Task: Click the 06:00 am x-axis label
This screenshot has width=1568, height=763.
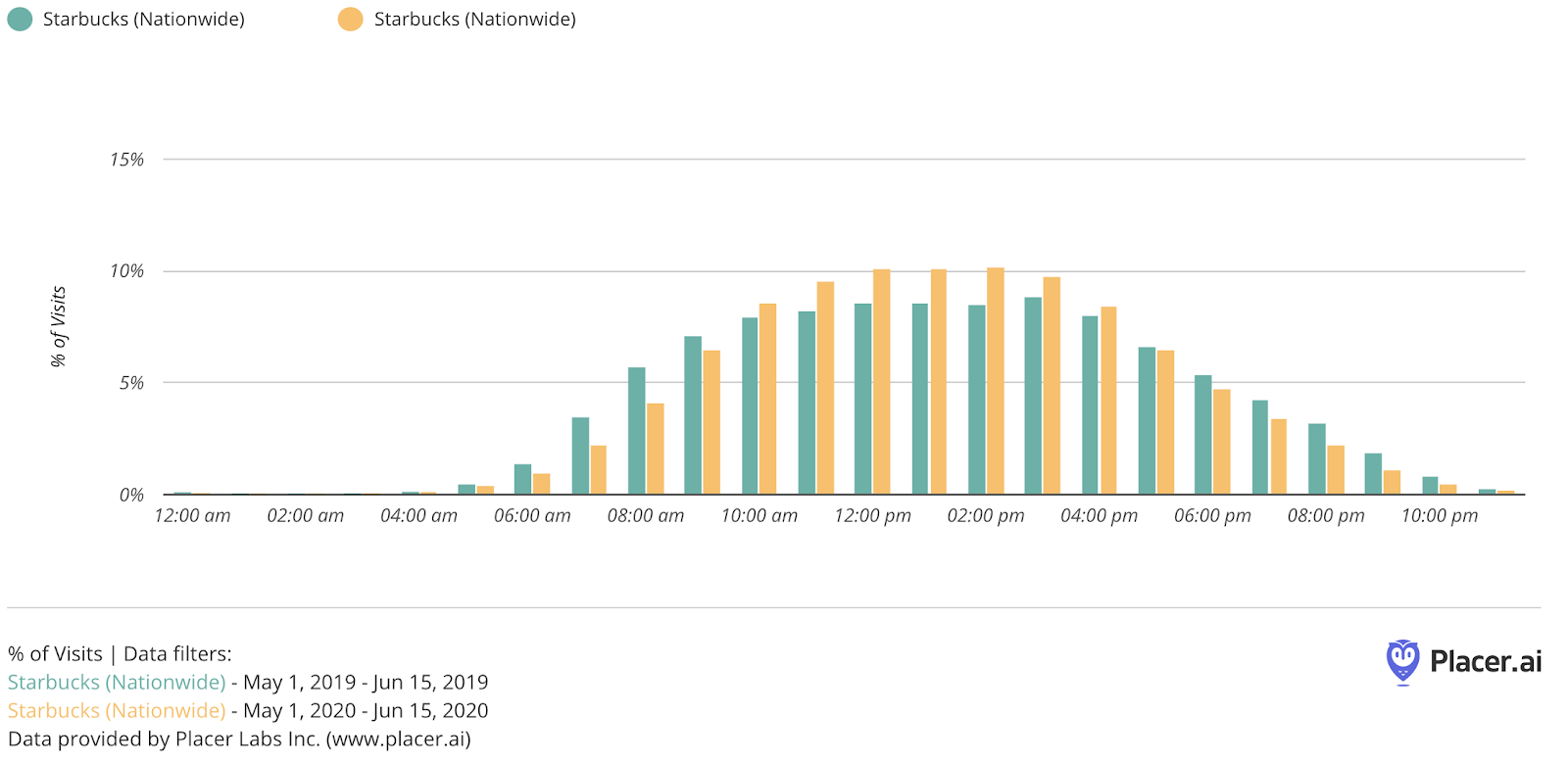Action: point(532,516)
